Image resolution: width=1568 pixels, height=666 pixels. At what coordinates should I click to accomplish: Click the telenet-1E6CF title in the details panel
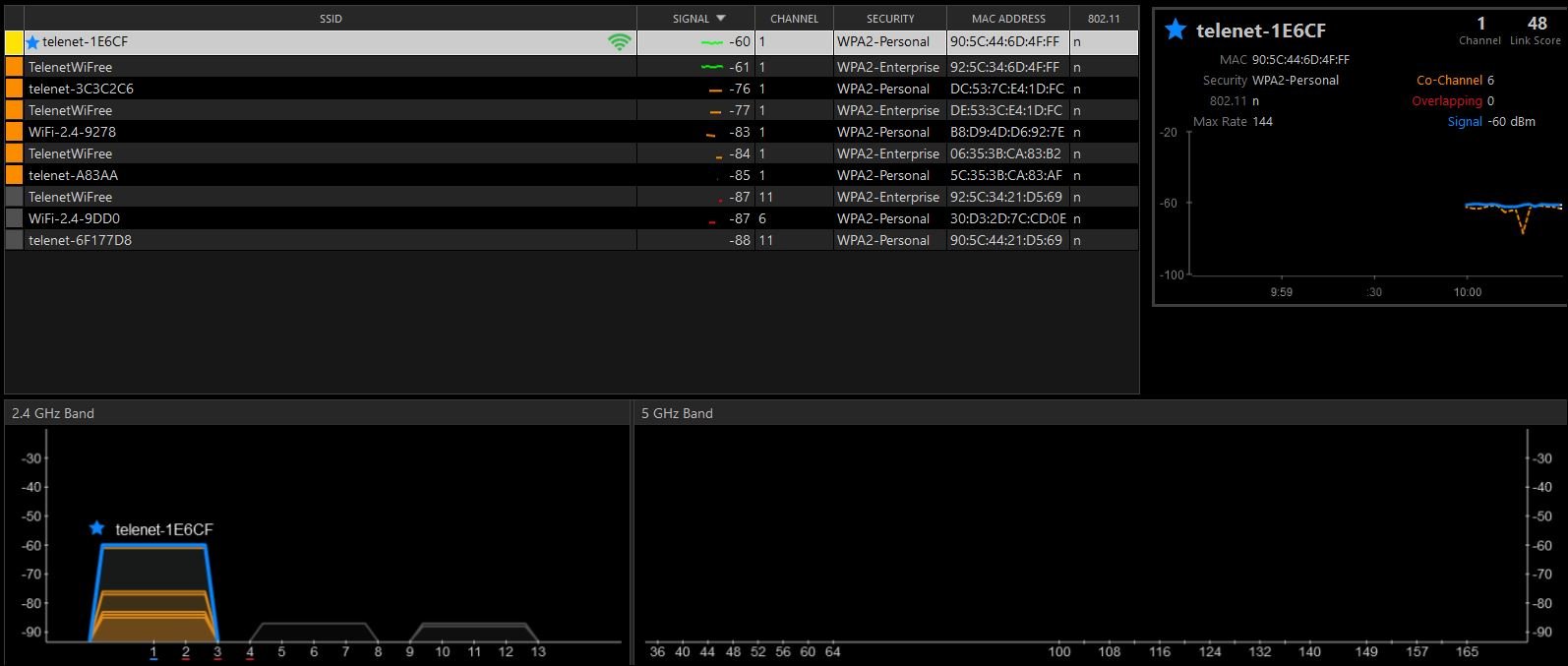(x=1261, y=30)
